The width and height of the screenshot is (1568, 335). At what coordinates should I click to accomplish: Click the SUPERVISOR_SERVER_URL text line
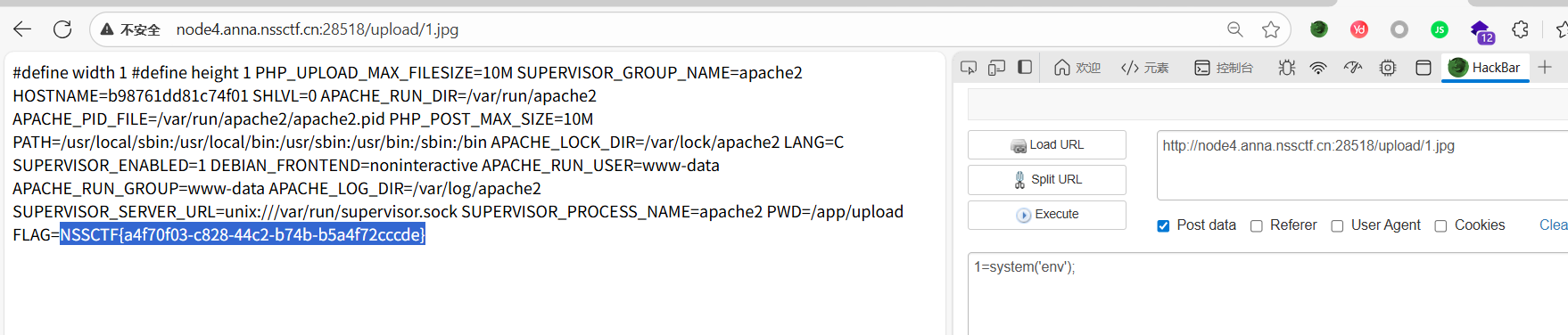235,211
